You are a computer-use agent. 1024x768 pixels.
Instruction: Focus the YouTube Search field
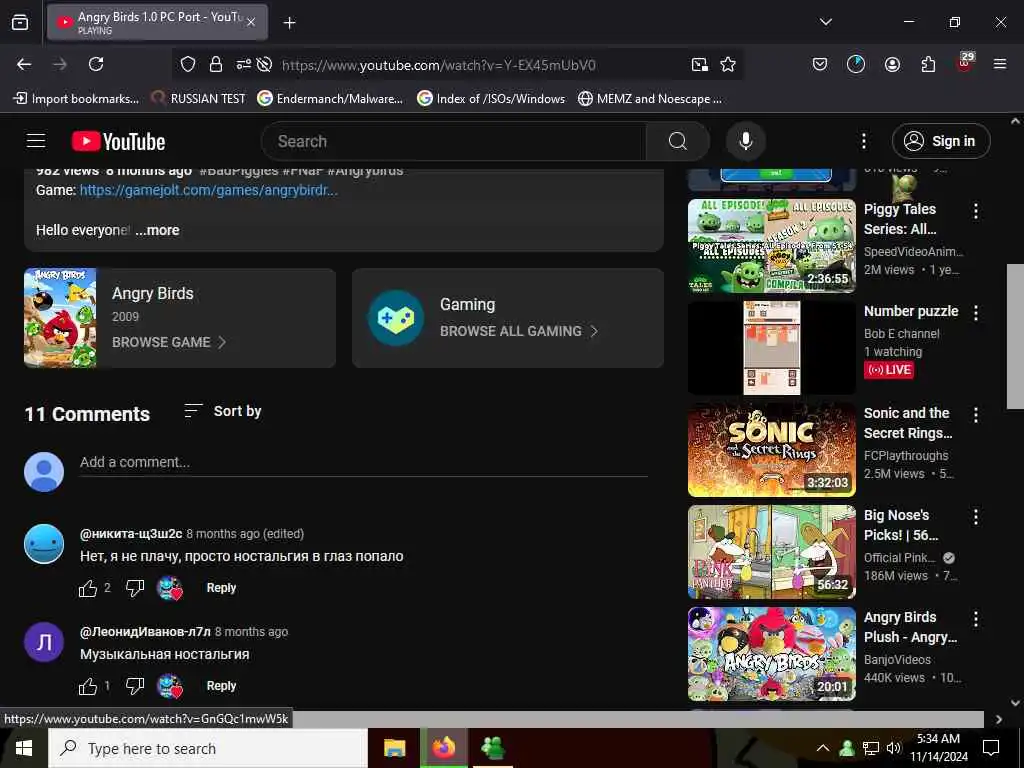pos(454,141)
